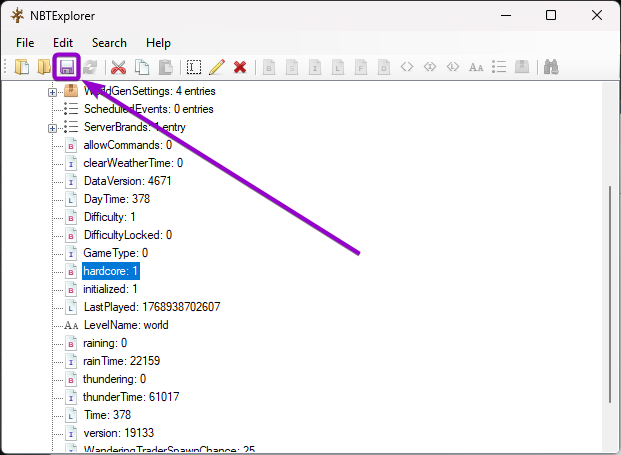The height and width of the screenshot is (455, 621).
Task: Click the Add Float tag icon
Action: (361, 67)
